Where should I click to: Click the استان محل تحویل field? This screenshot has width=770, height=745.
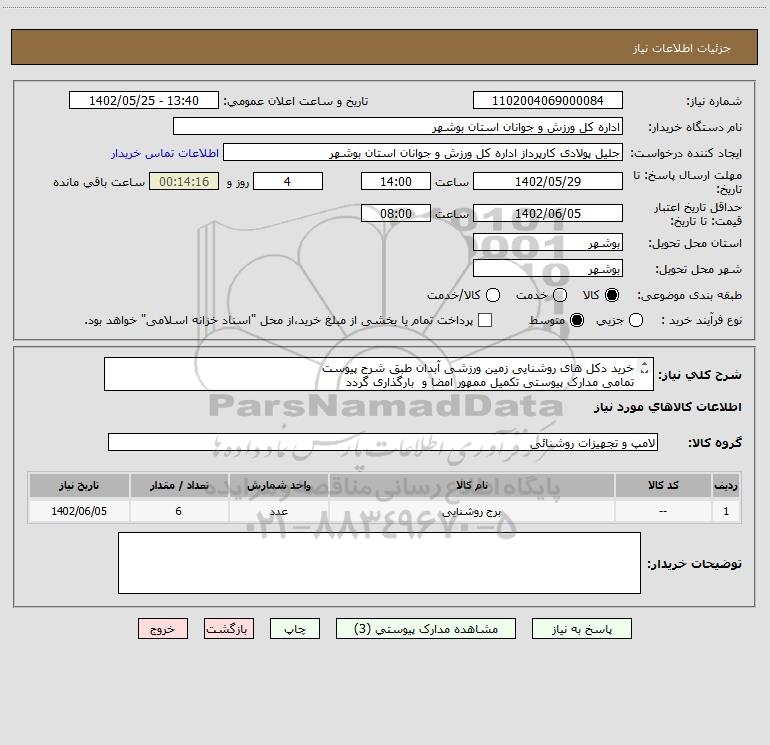pos(548,242)
